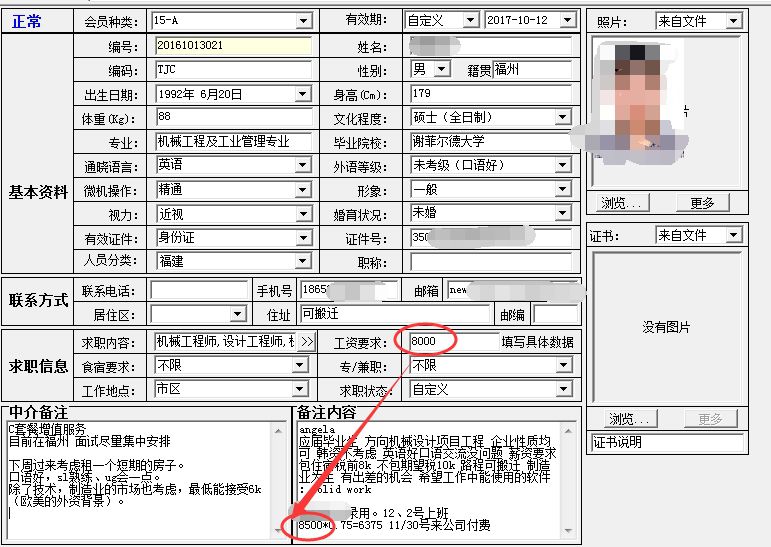This screenshot has width=771, height=547.
Task: Open the 会员种类 dropdown showing 15-A
Action: tap(303, 21)
